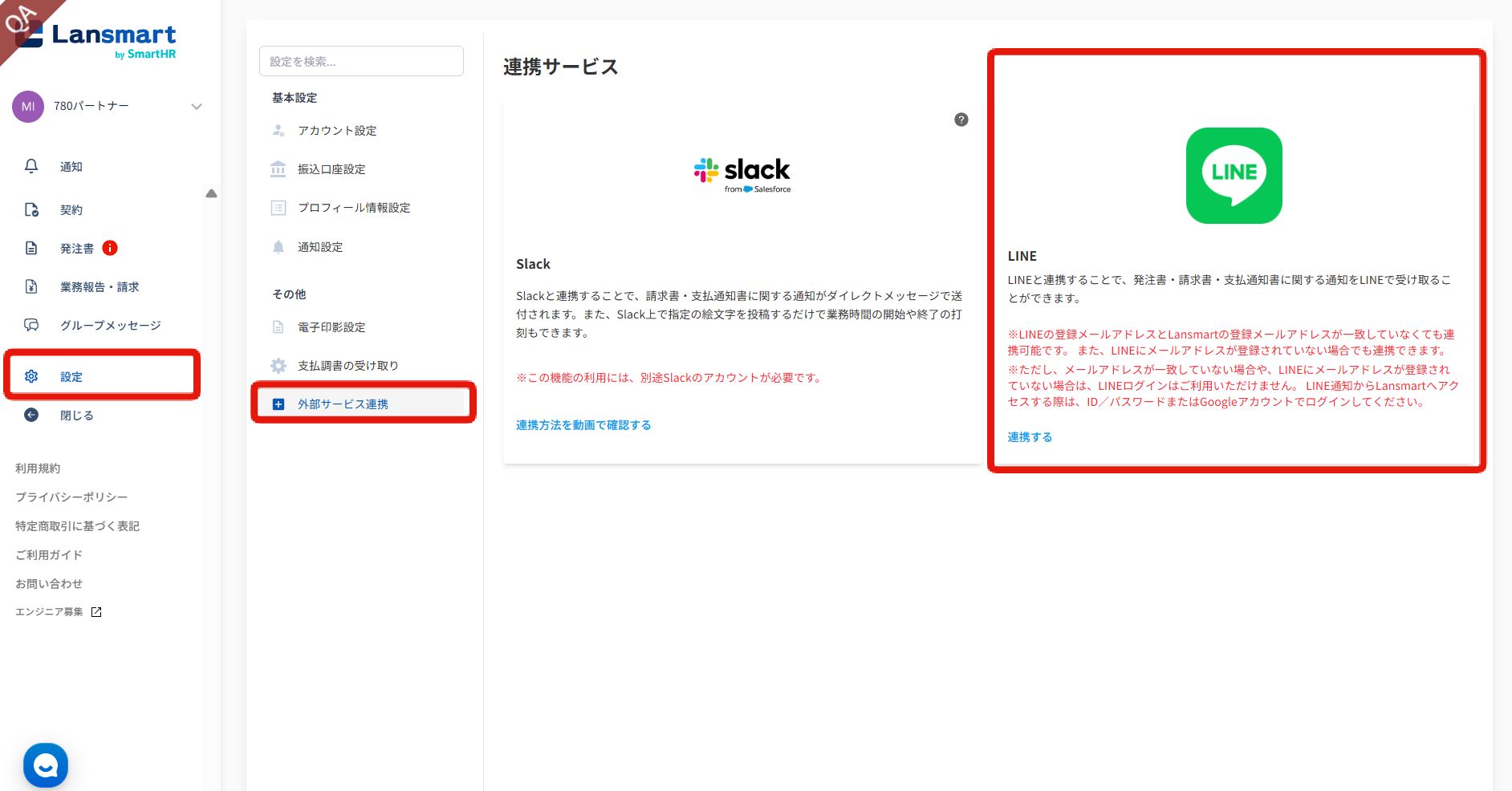This screenshot has width=1512, height=791.
Task: Open the エンジニア募集 link
Action: click(x=49, y=612)
